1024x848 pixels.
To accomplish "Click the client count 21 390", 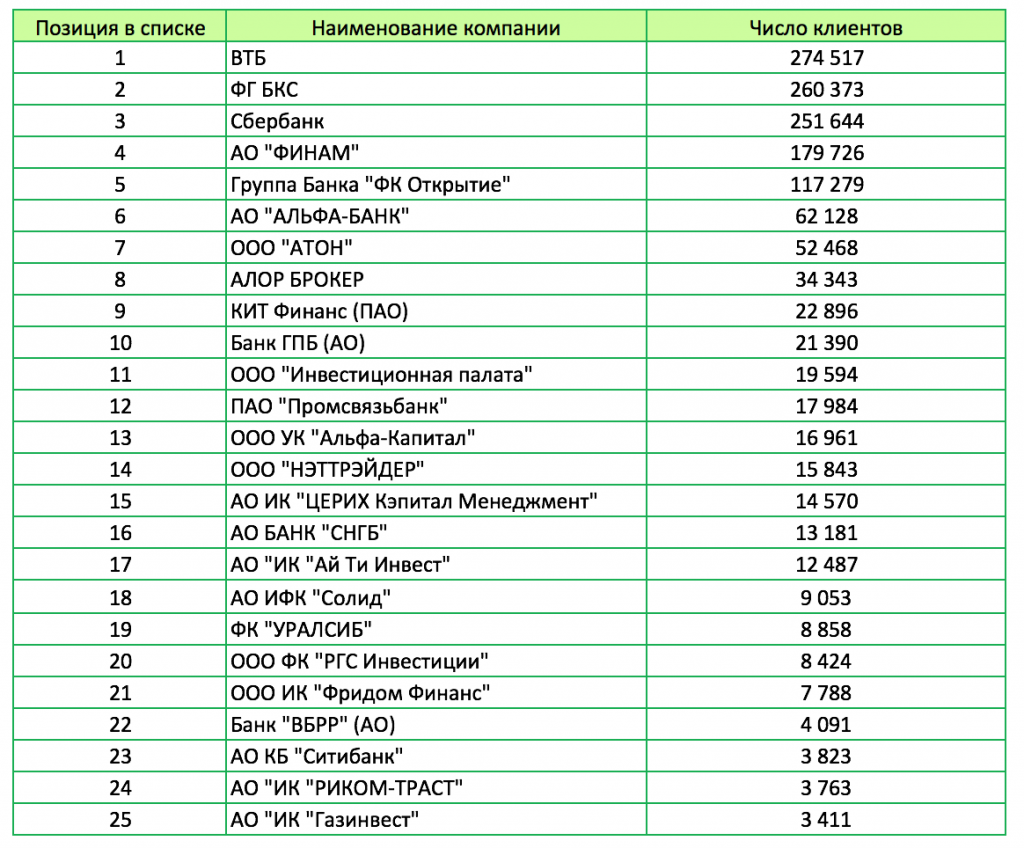I will tap(827, 343).
